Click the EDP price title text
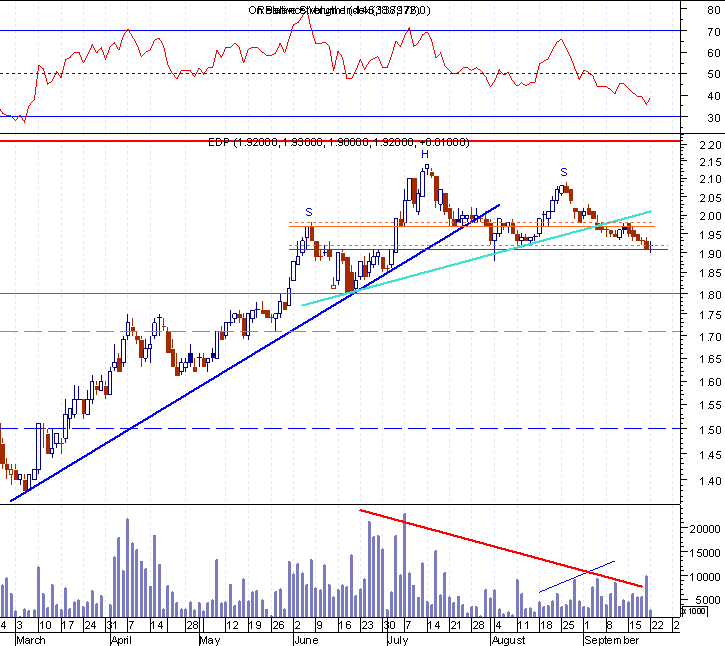This screenshot has width=725, height=646. [338, 142]
